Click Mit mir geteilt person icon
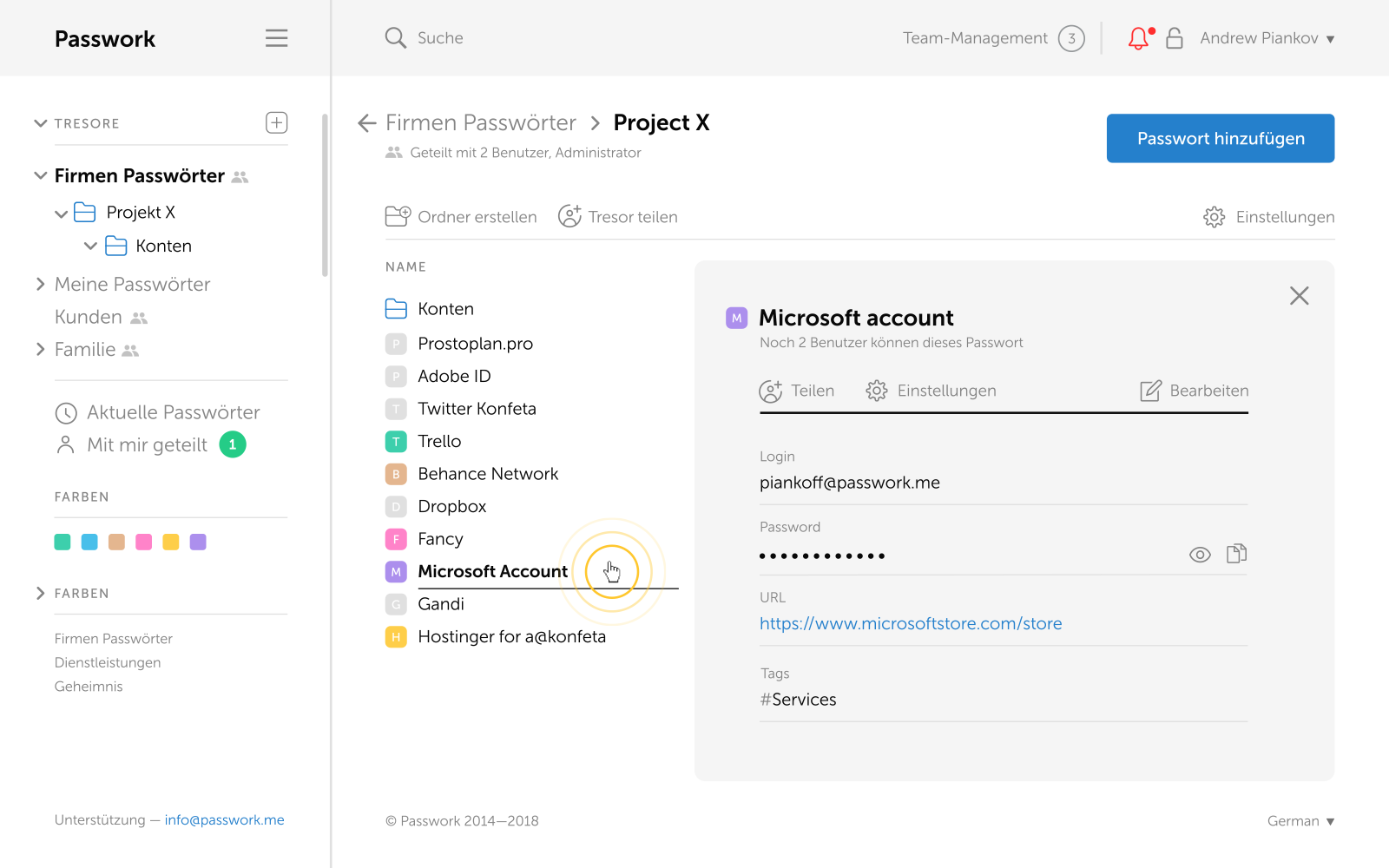This screenshot has height=868, width=1389. pyautogui.click(x=65, y=445)
